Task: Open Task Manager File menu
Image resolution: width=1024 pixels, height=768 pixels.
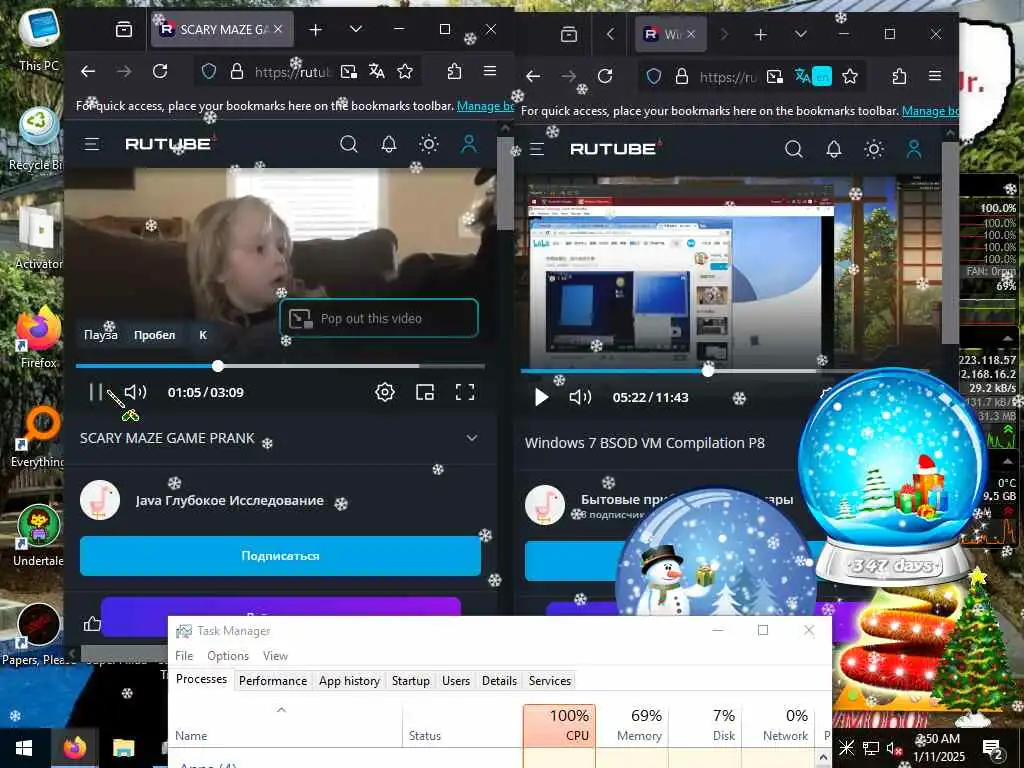Action: tap(184, 656)
